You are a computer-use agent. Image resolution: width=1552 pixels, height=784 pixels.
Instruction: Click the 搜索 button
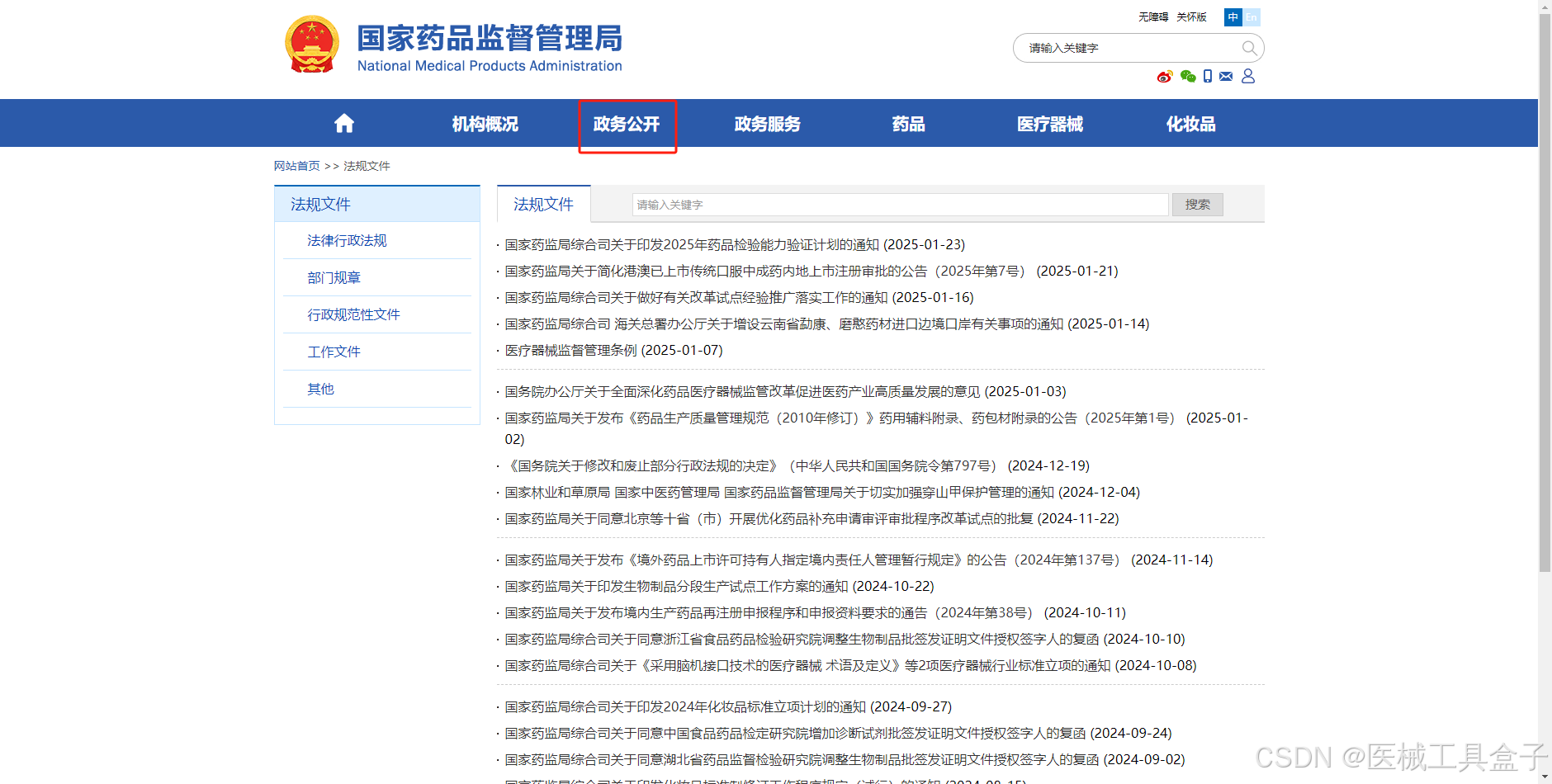1198,205
